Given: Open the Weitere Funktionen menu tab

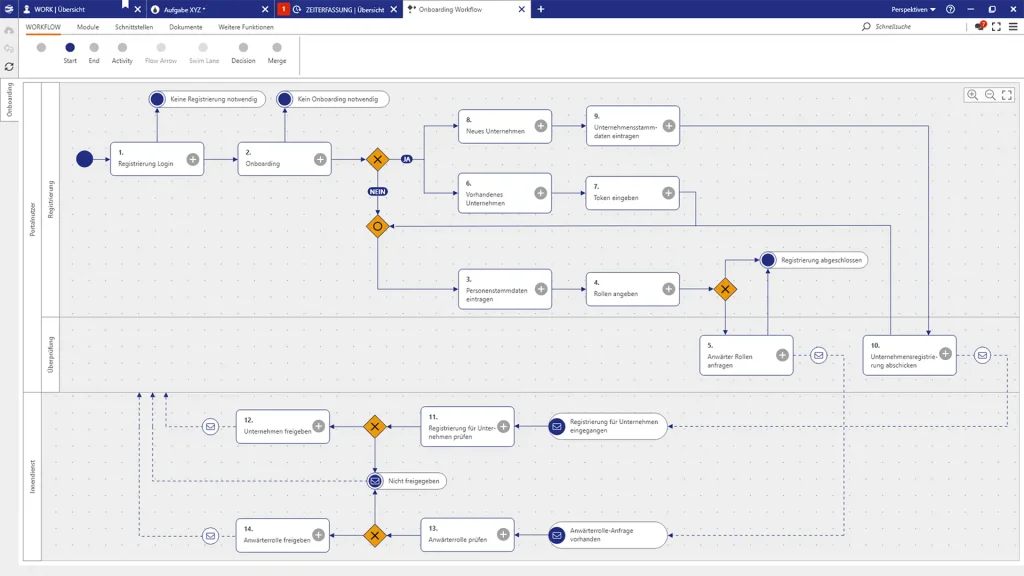Looking at the screenshot, I should click(246, 27).
